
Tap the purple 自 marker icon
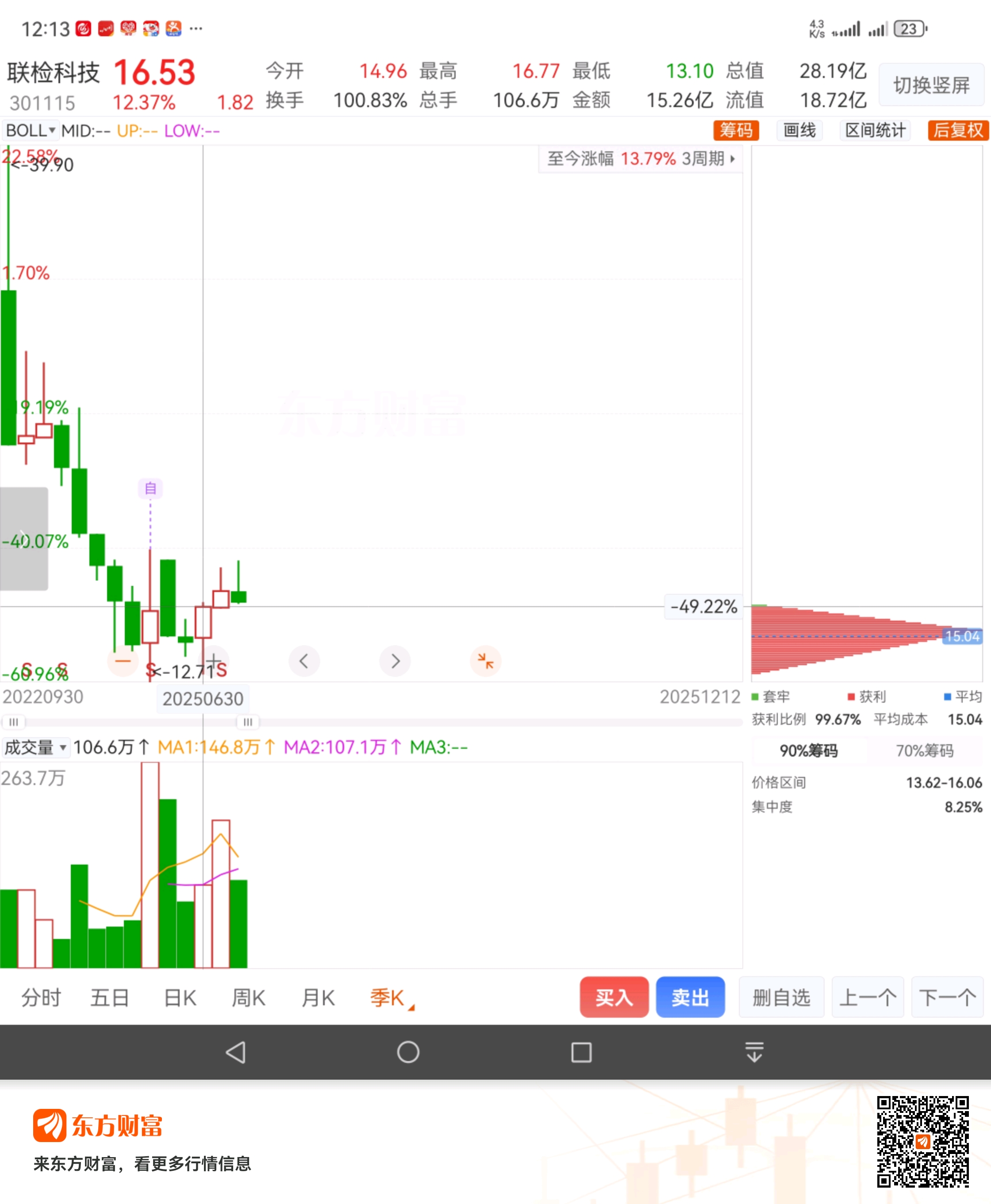[150, 488]
